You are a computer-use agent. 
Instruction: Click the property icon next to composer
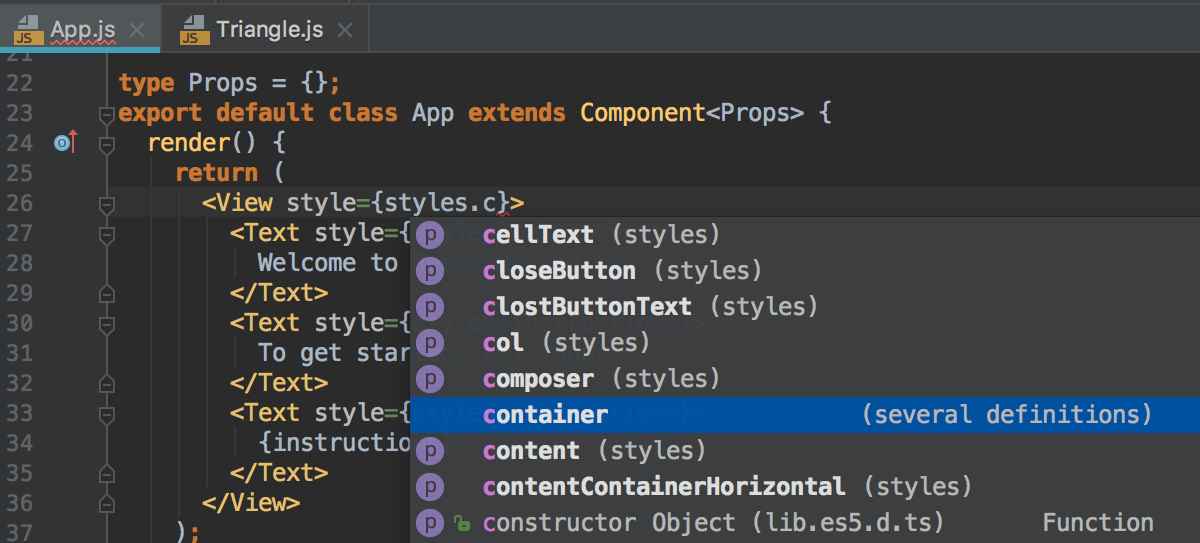(430, 379)
